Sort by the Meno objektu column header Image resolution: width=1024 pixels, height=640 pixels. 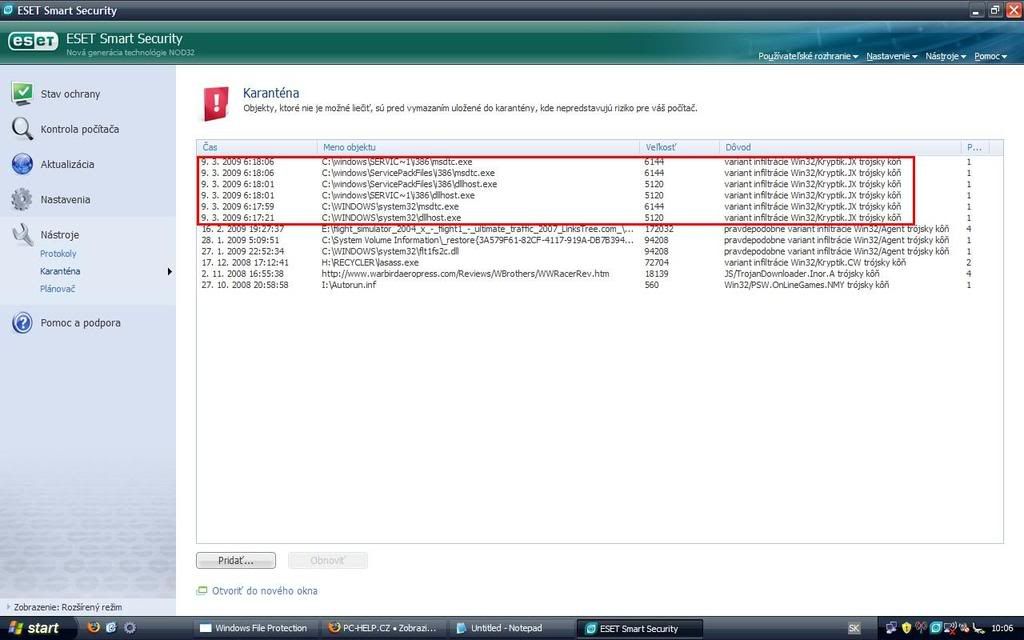pyautogui.click(x=478, y=147)
